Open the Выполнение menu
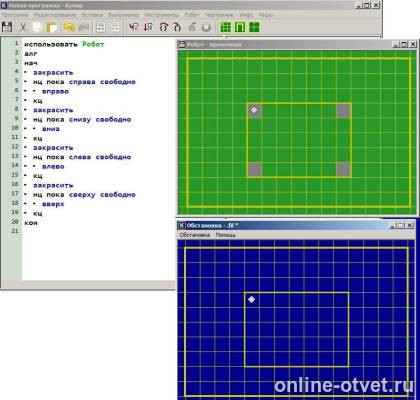 (124, 15)
